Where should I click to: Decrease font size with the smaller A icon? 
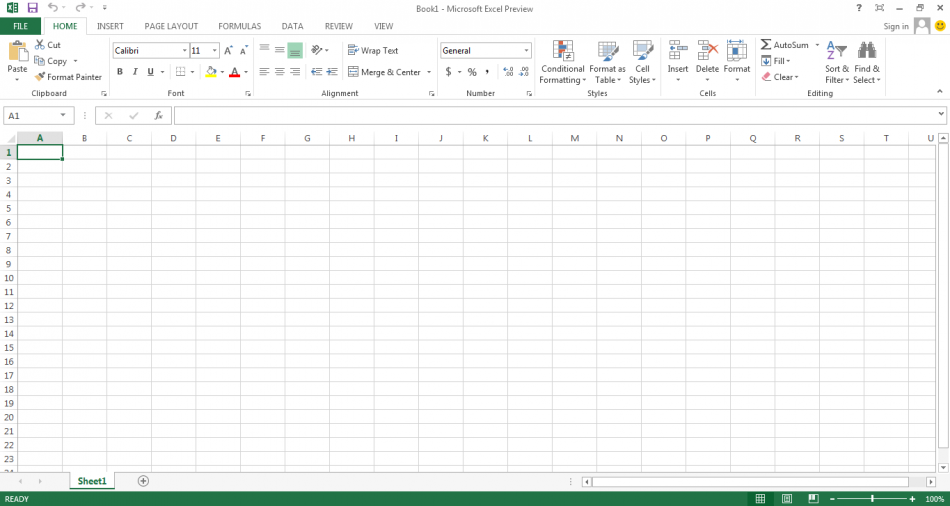pyautogui.click(x=244, y=51)
